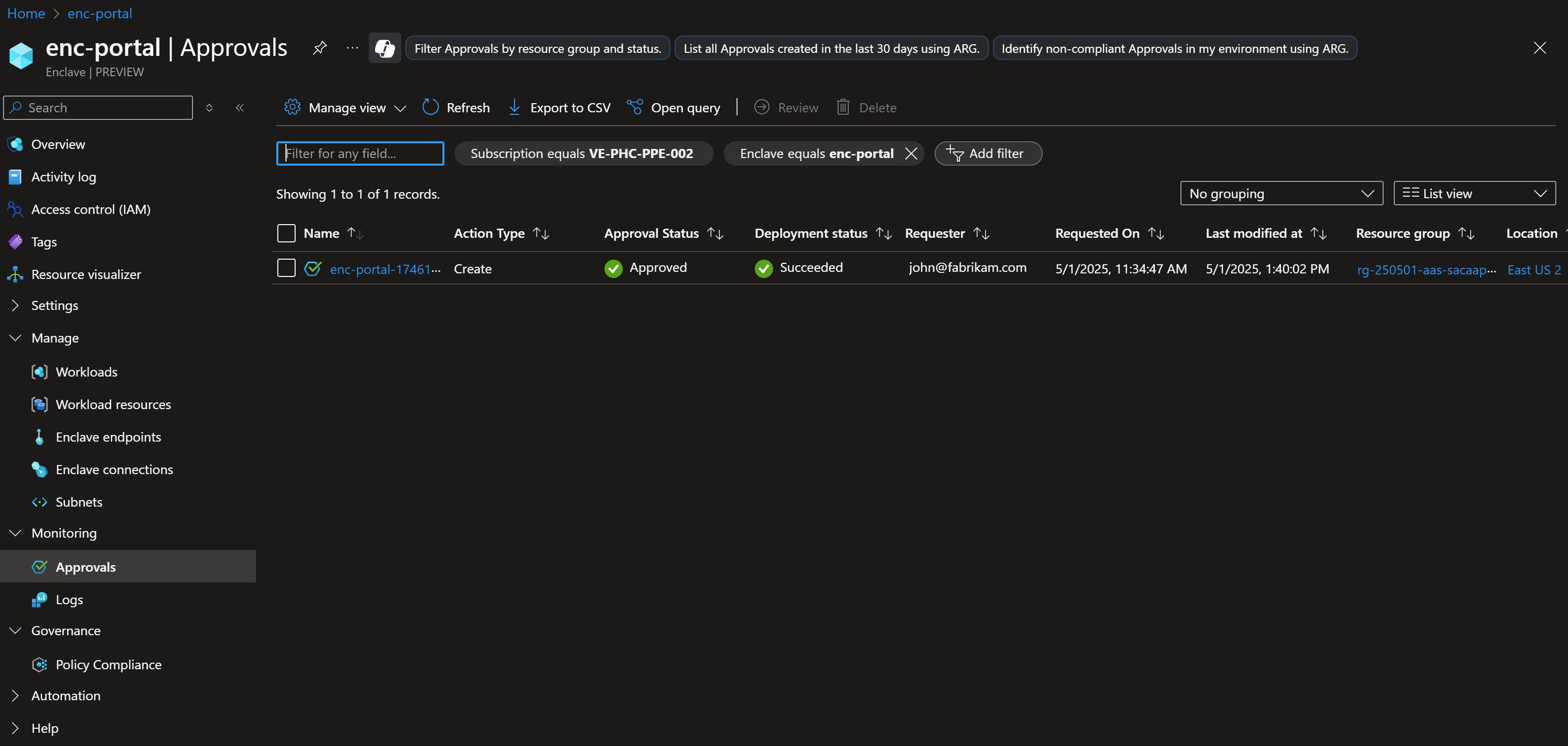This screenshot has height=746, width=1568.
Task: Click the approval row checkmark icon
Action: click(x=313, y=268)
